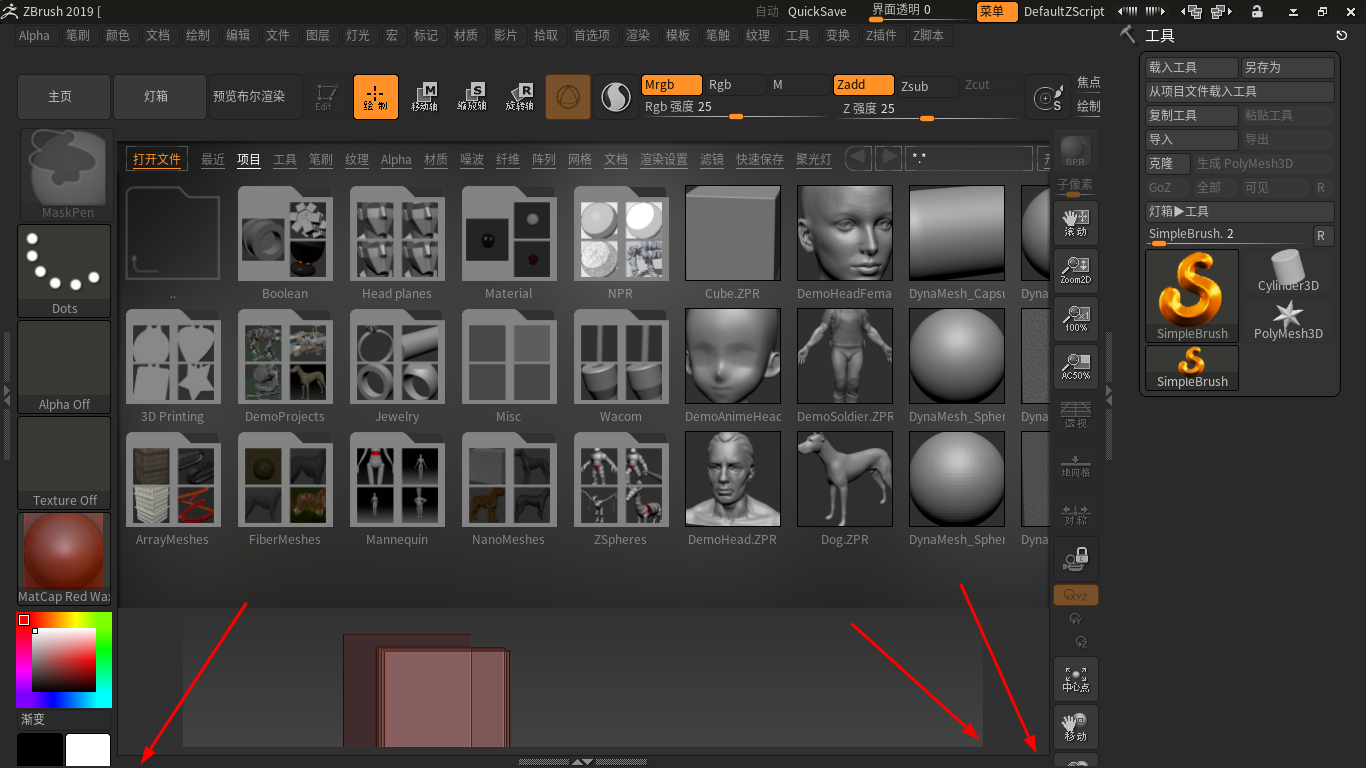1366x768 pixels.
Task: Open the 笔刷 menu in menu bar
Action: pyautogui.click(x=77, y=35)
